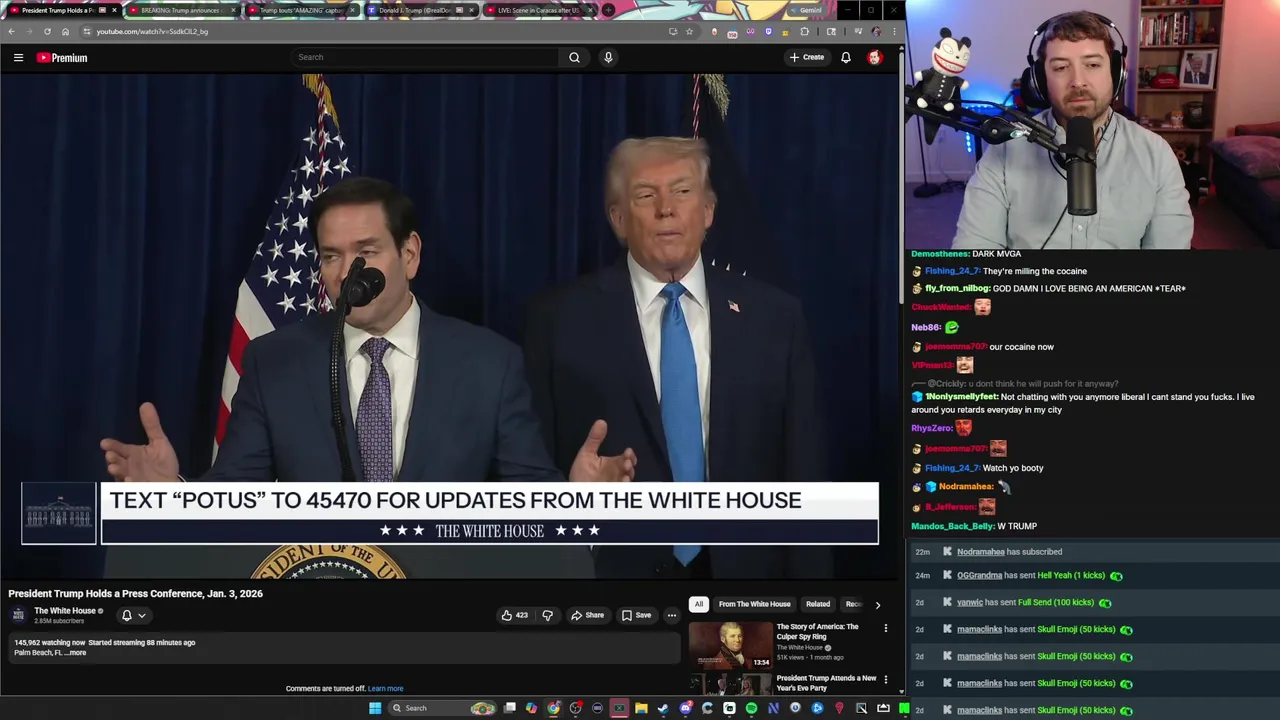
Task: Follow the 'Learn more' comments link
Action: point(385,689)
